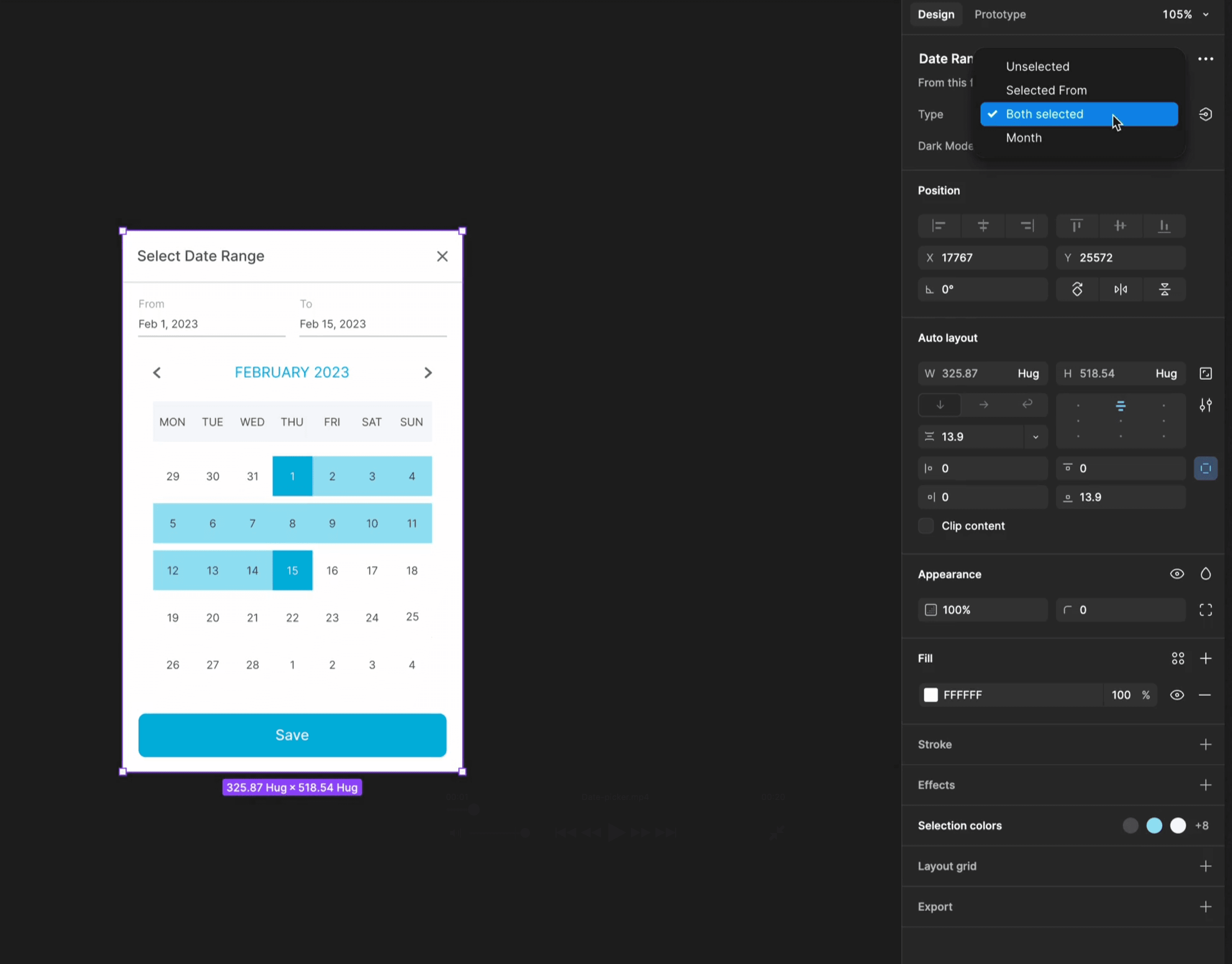Expand the gap 13.9 spacing dropdown

click(x=1035, y=437)
